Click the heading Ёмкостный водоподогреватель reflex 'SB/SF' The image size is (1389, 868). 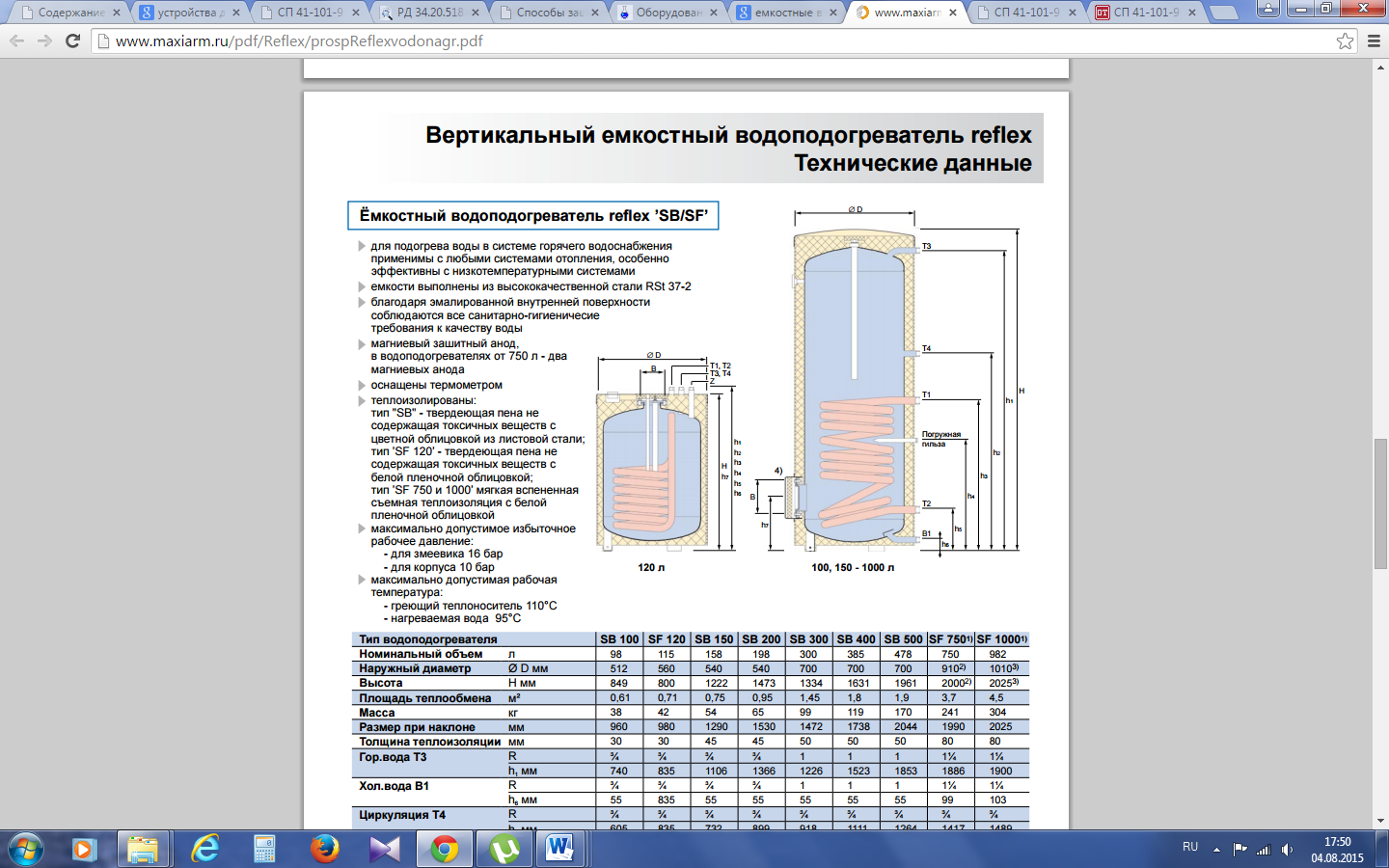click(x=533, y=215)
